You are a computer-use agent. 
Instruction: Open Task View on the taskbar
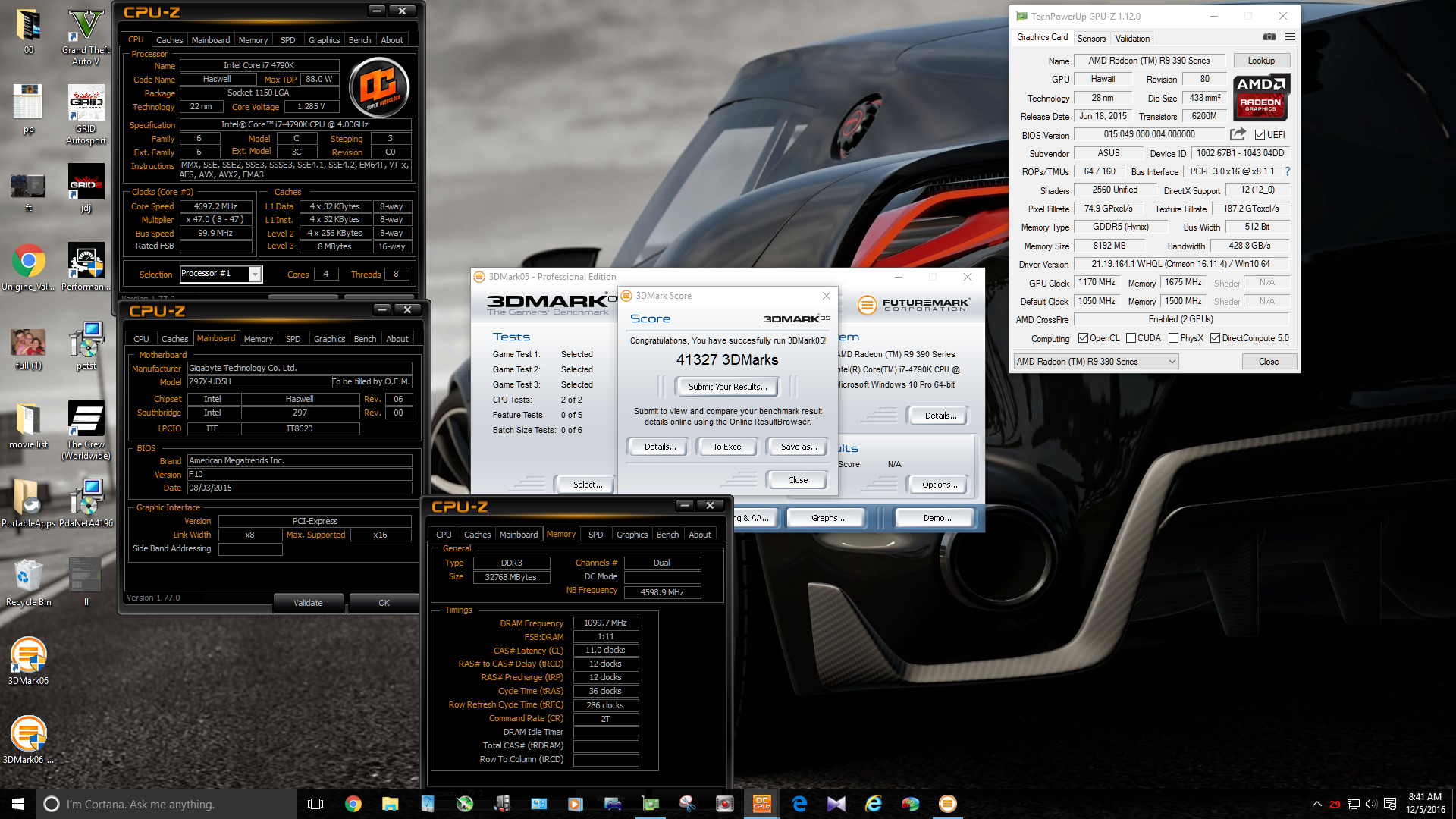click(315, 804)
